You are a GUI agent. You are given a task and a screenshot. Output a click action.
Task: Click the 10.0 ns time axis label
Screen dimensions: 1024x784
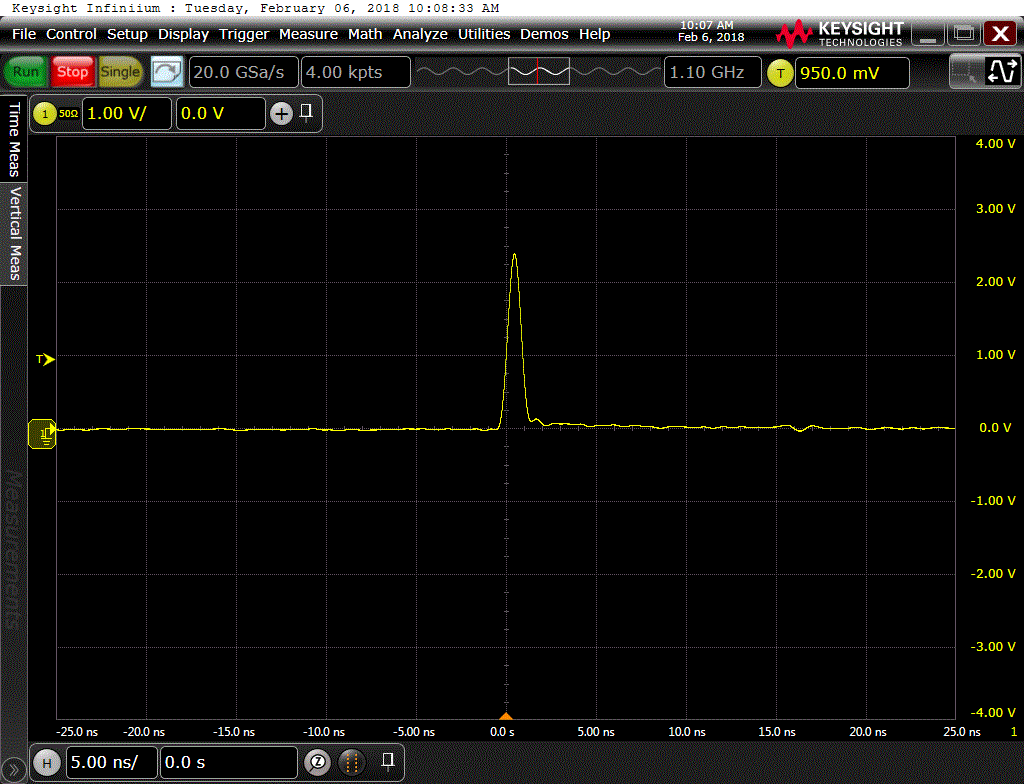pyautogui.click(x=686, y=732)
